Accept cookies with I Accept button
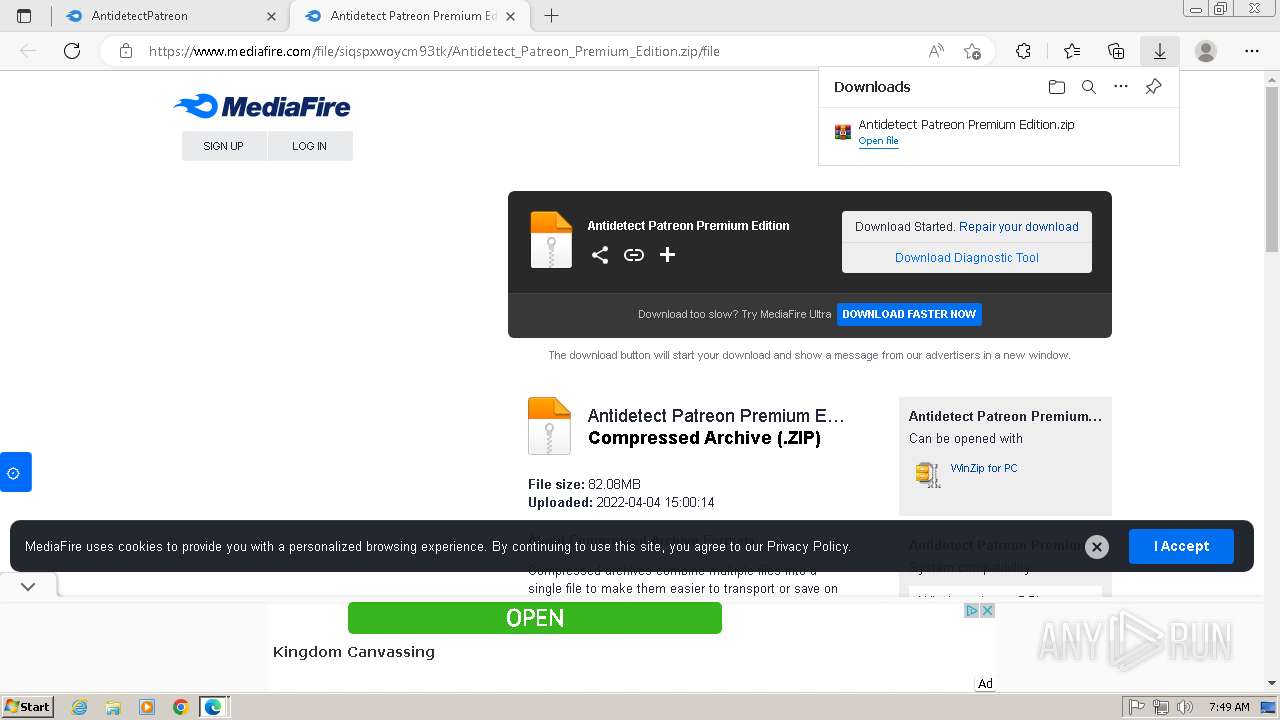 click(x=1181, y=546)
